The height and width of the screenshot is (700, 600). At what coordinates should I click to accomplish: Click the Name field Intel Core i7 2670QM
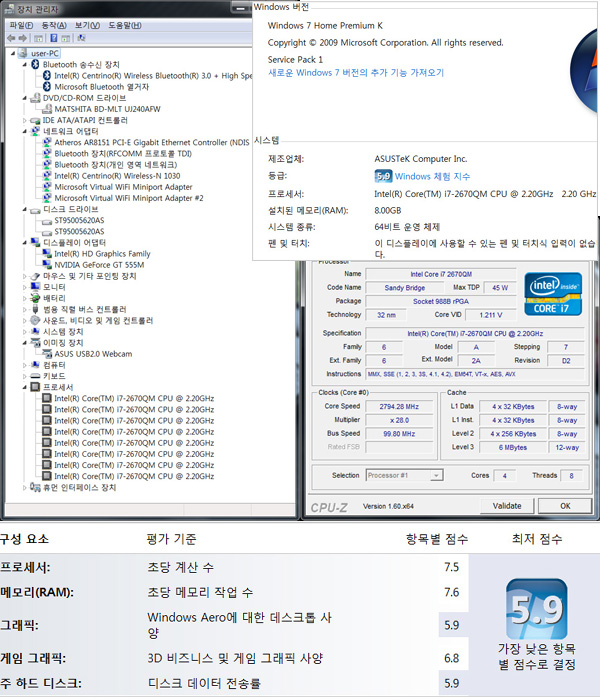(x=441, y=274)
